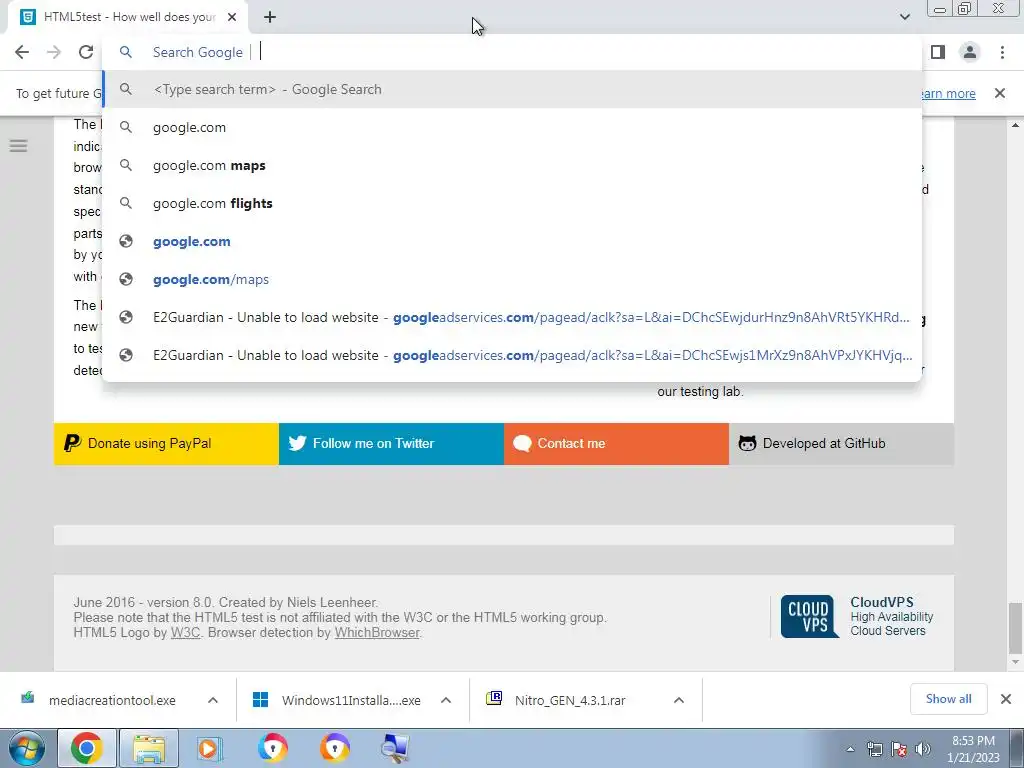The height and width of the screenshot is (768, 1024).
Task: Follow the 'Learn more' infobar link
Action: pyautogui.click(x=948, y=93)
